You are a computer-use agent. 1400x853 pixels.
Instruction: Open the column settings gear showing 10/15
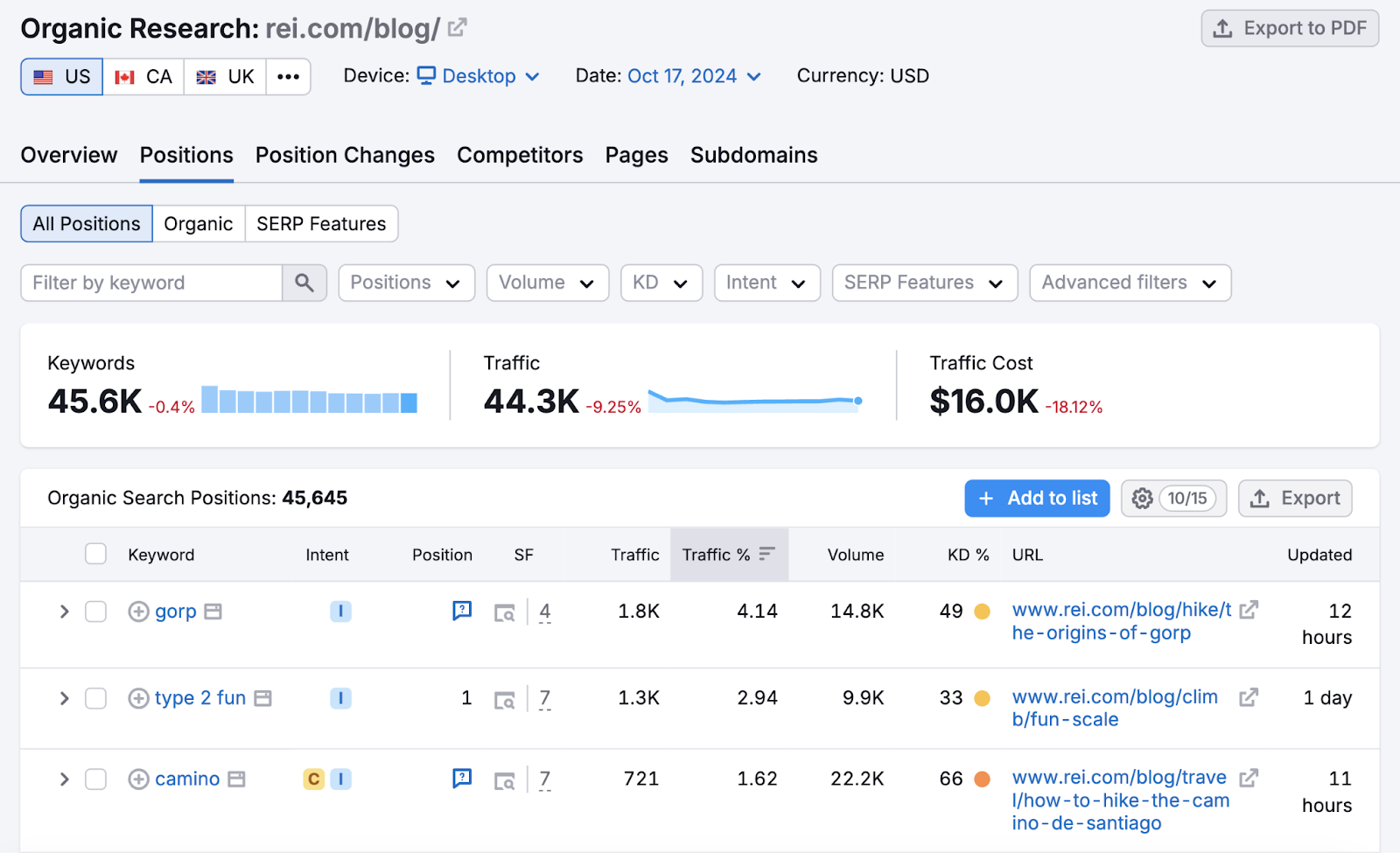click(x=1142, y=498)
